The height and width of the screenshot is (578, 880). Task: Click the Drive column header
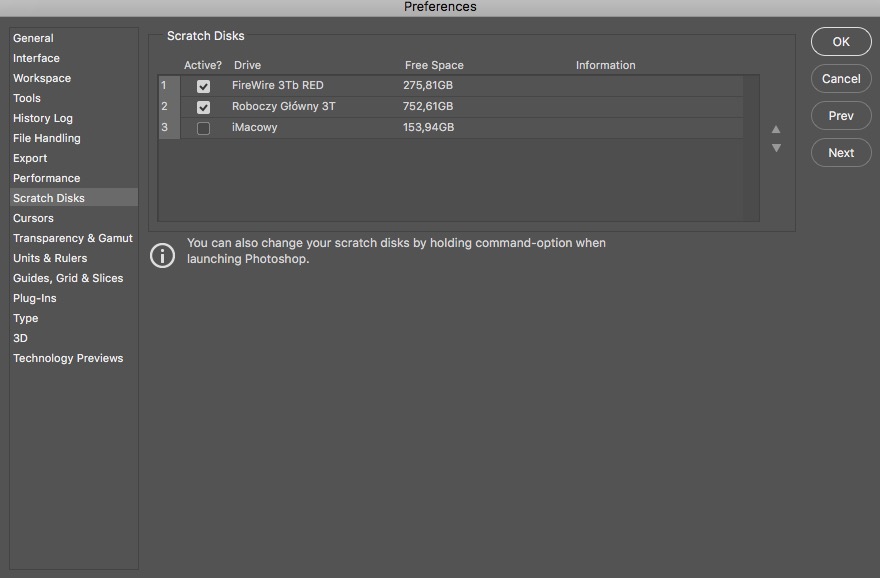tap(248, 65)
